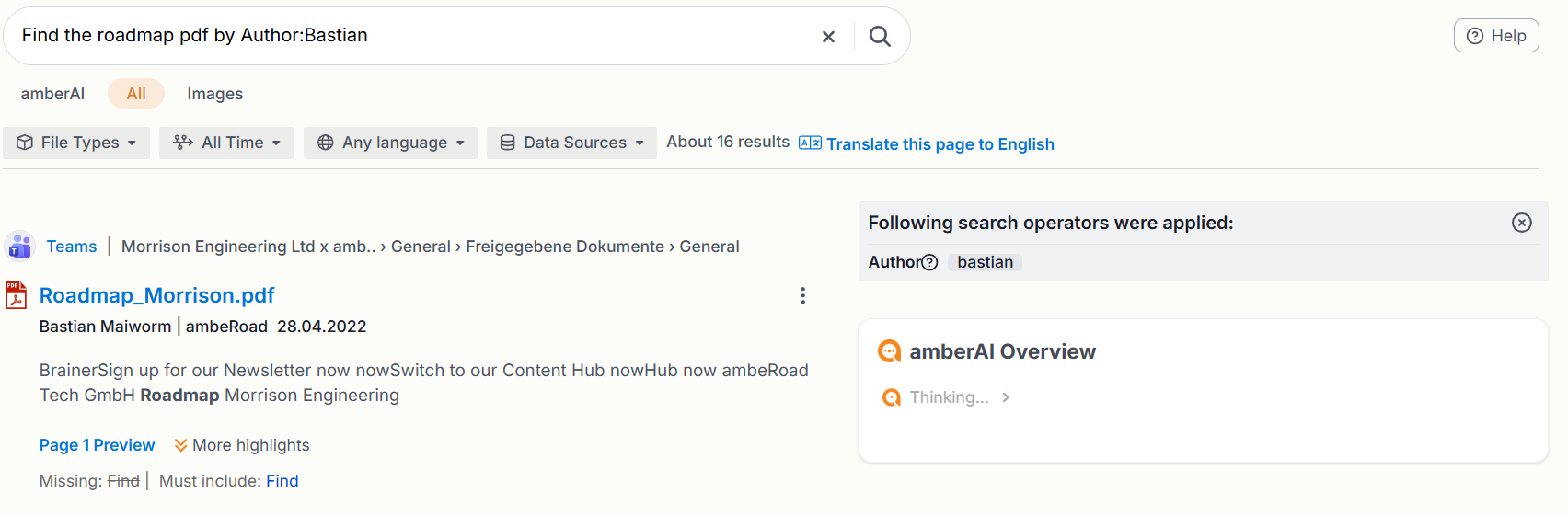The width and height of the screenshot is (1568, 516).
Task: Switch to the Images tab
Action: click(215, 94)
